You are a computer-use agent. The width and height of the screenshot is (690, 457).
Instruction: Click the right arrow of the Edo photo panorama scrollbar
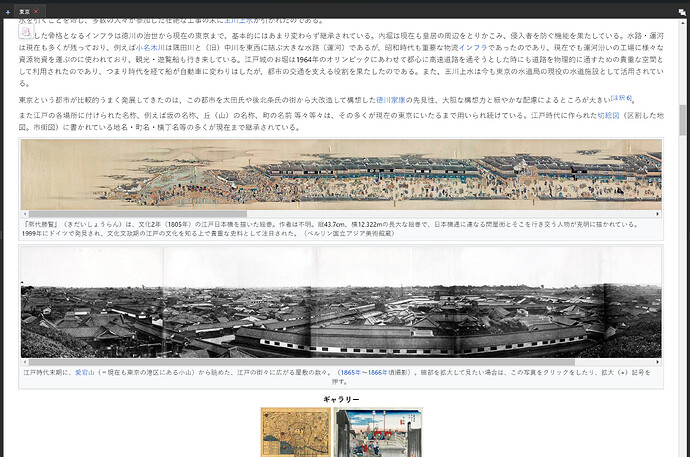coord(657,362)
